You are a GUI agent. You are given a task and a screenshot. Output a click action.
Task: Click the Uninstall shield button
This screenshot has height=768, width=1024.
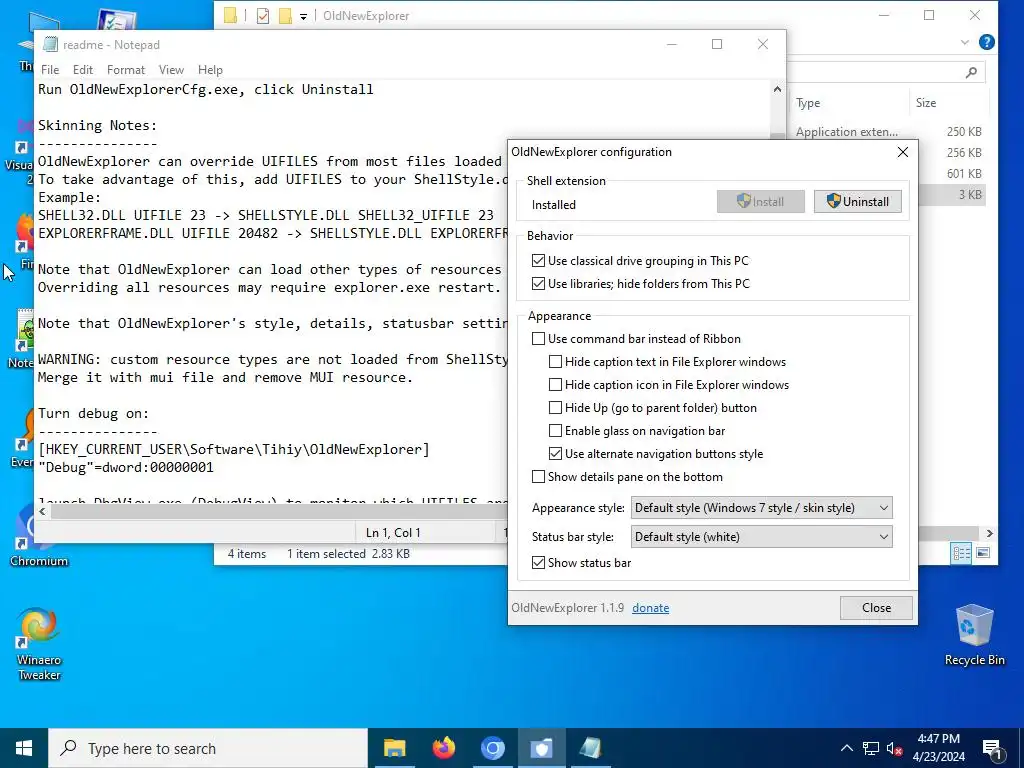coord(857,202)
